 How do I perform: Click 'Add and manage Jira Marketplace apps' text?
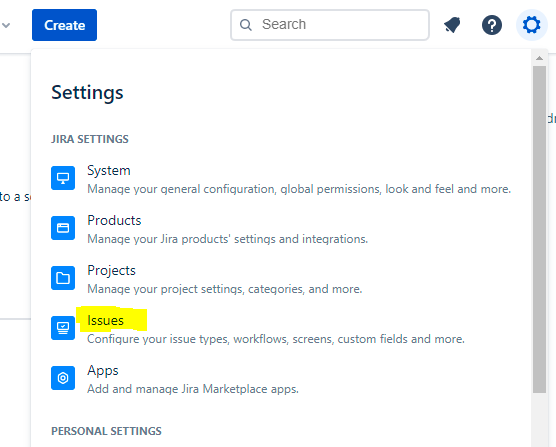pos(193,389)
